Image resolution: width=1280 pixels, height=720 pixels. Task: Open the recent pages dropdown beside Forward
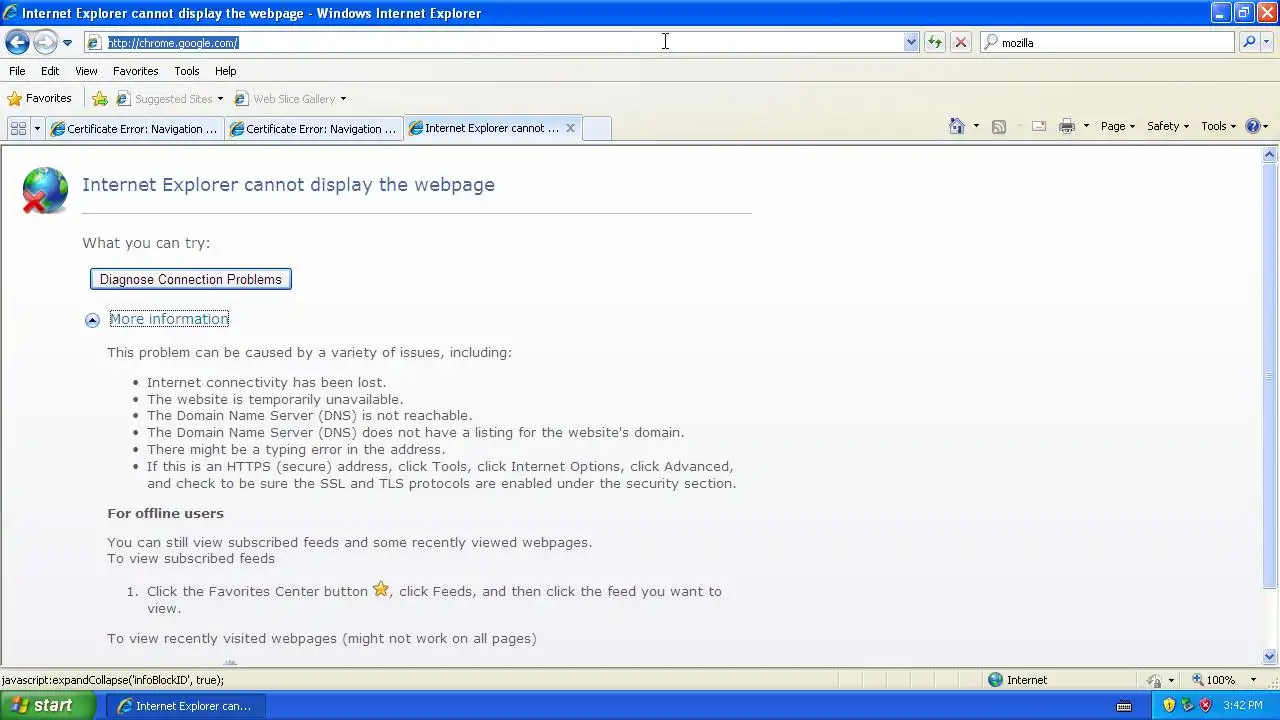click(x=67, y=43)
